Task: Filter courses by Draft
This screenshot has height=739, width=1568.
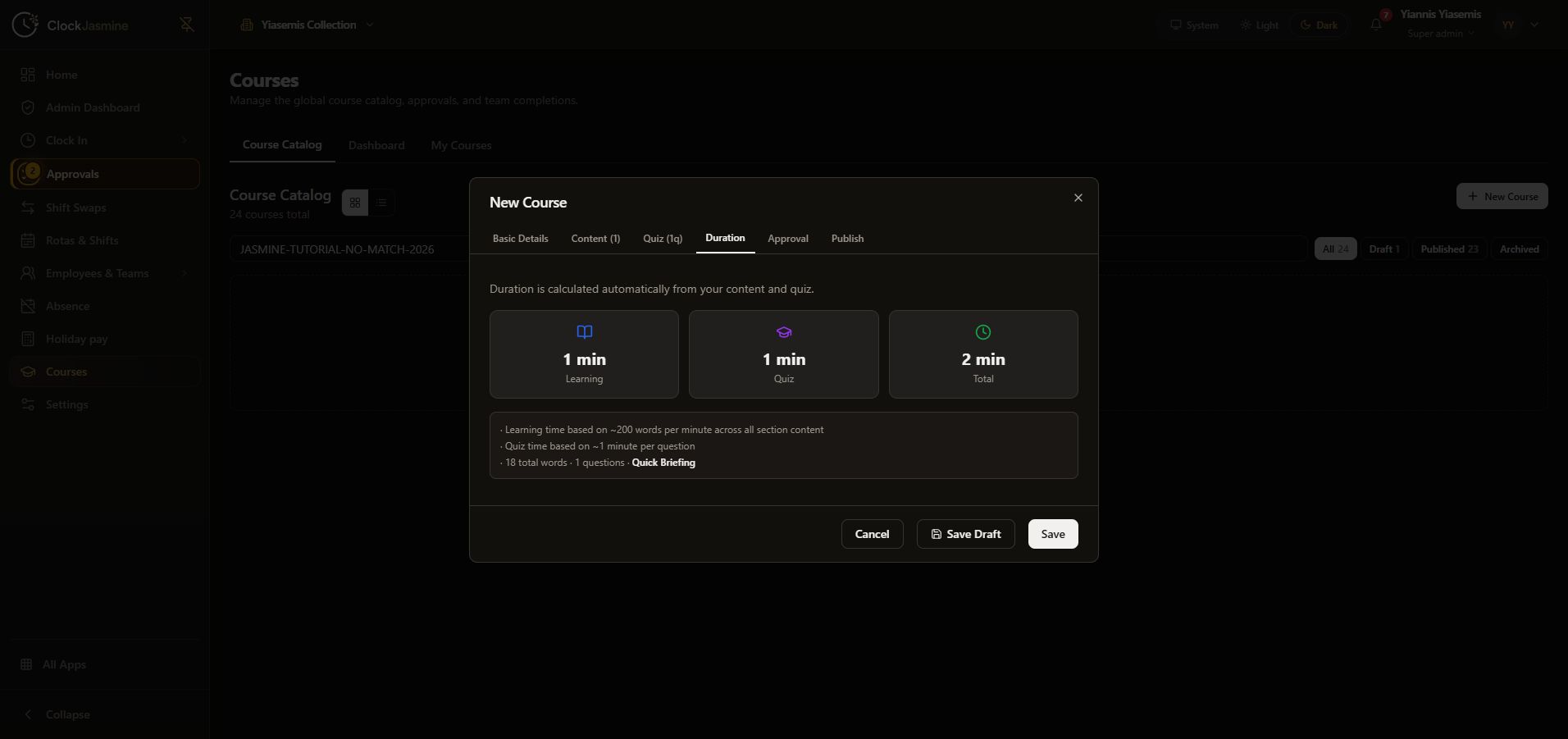Action: pyautogui.click(x=1384, y=249)
